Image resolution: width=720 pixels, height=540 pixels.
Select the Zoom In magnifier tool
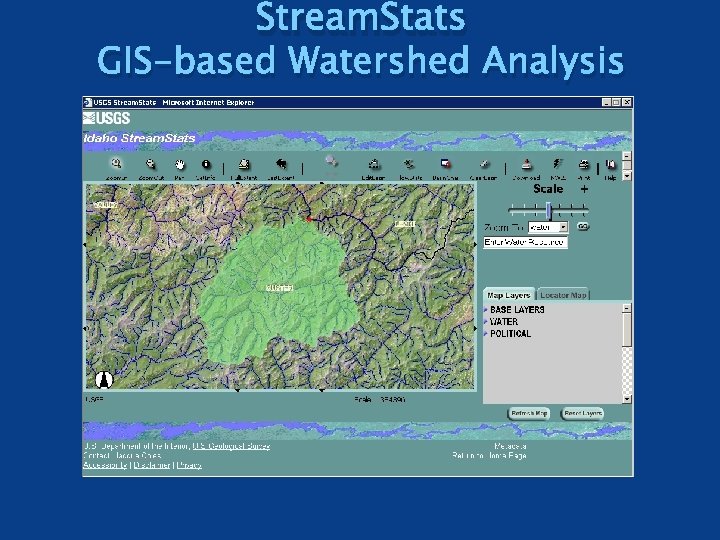(x=116, y=163)
